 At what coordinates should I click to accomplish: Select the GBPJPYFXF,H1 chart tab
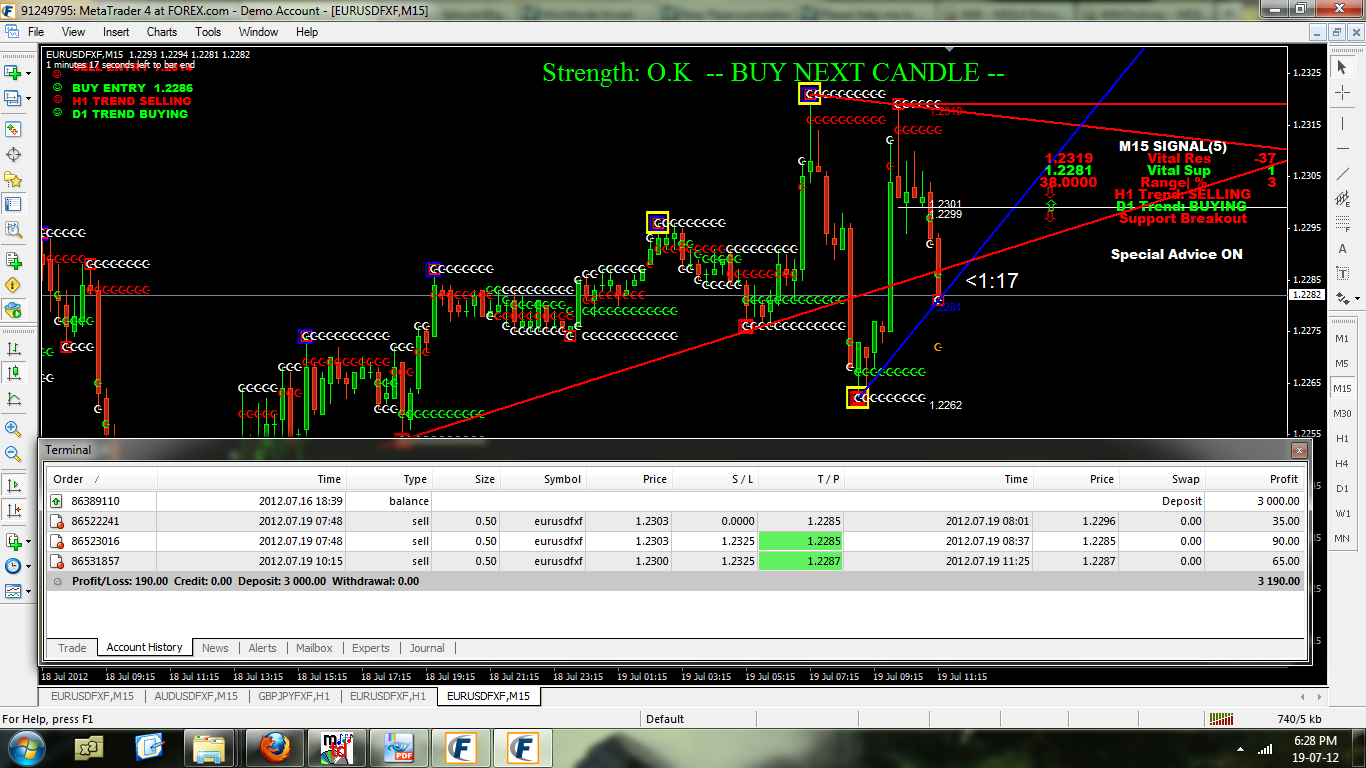tap(292, 696)
